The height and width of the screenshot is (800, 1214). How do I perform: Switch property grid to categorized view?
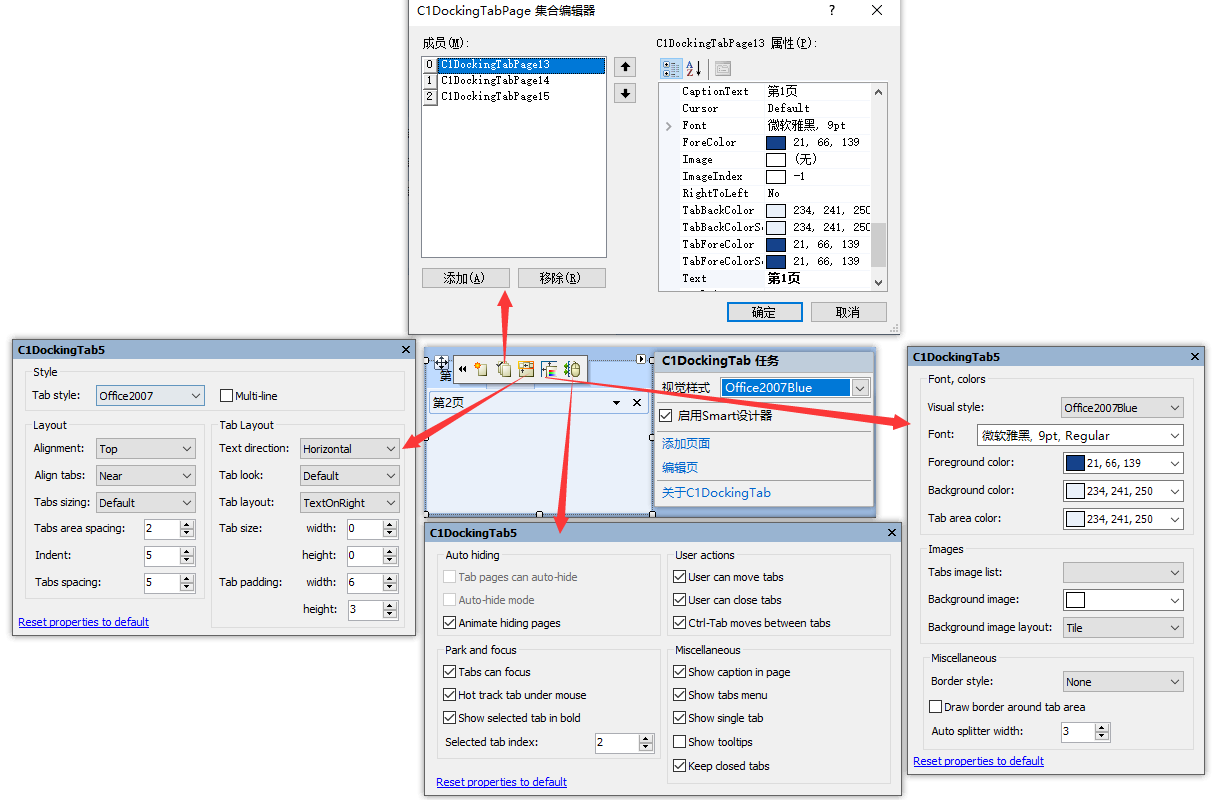coord(671,68)
